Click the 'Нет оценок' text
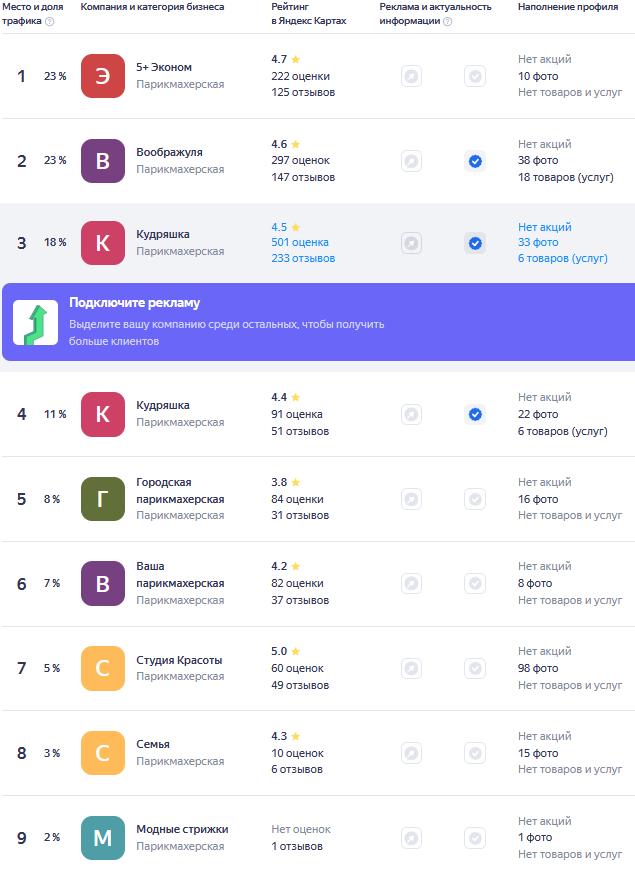This screenshot has height=870, width=635. [301, 829]
